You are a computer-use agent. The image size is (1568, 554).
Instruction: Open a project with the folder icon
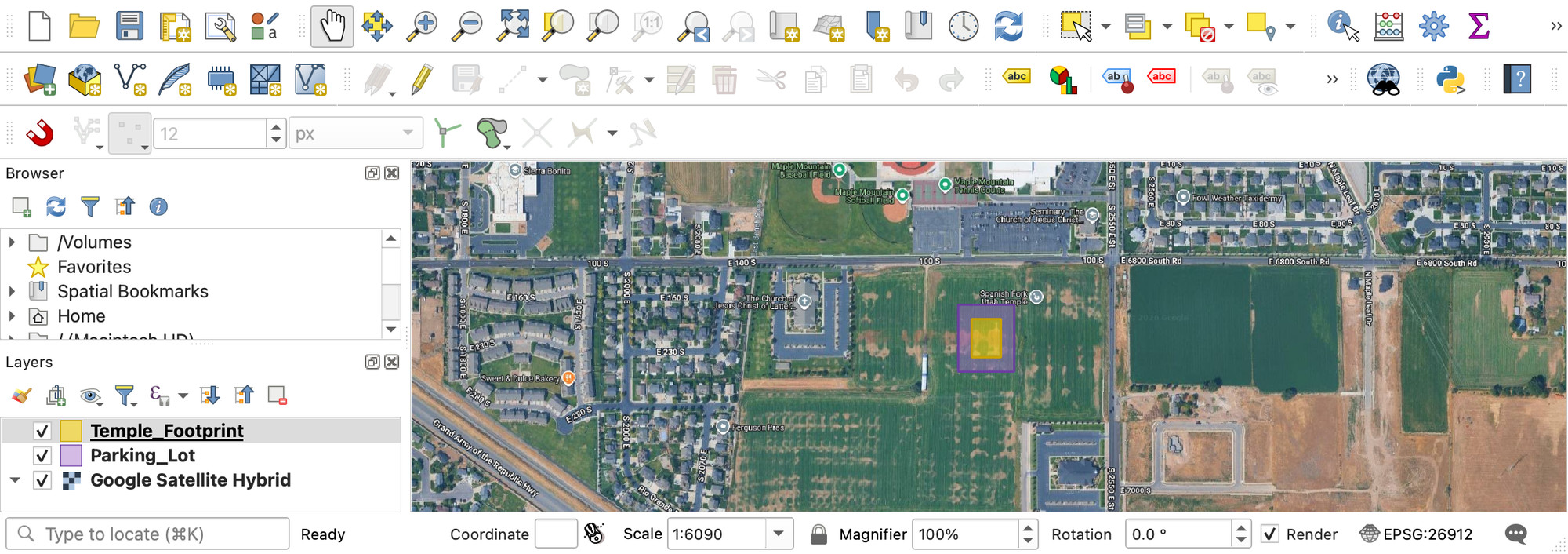84,26
